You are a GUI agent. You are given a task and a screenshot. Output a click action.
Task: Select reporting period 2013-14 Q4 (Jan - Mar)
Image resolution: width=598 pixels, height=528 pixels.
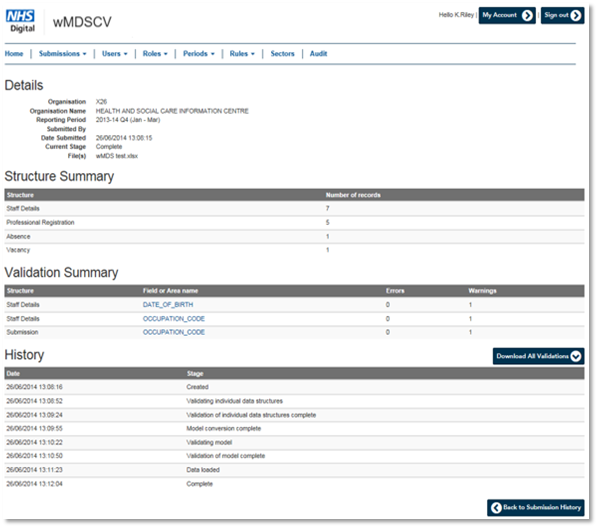click(x=128, y=120)
